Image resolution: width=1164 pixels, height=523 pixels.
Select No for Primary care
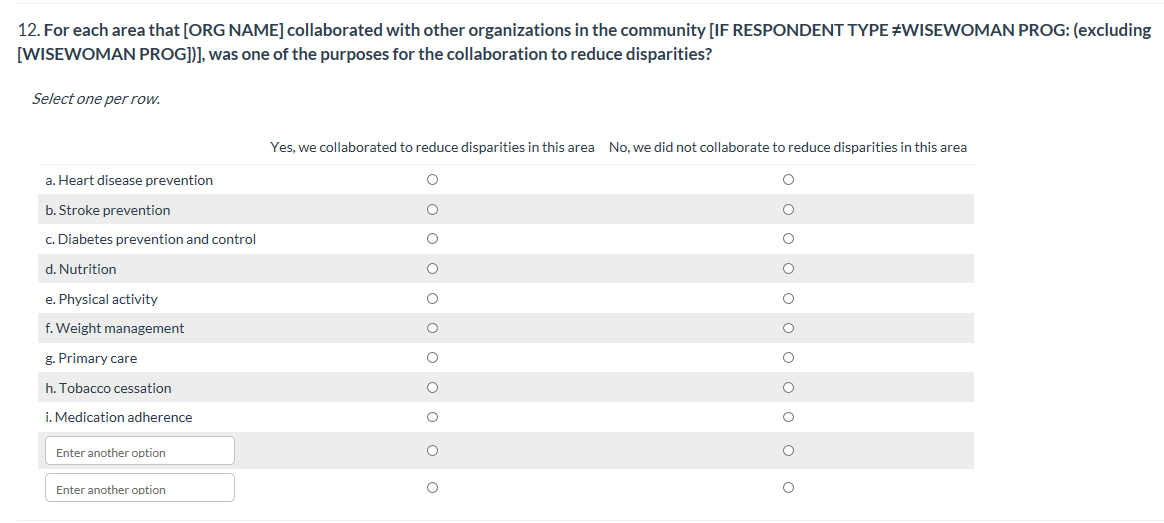(788, 358)
